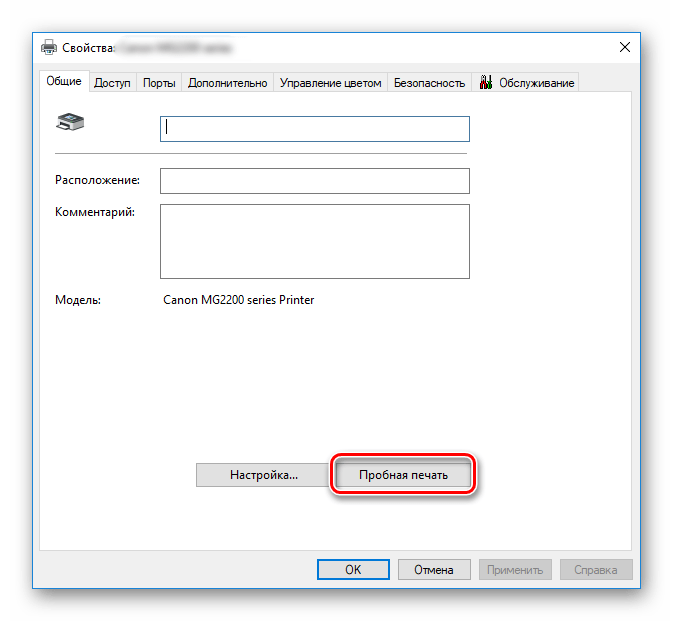Click the Комментарий text area

point(315,241)
